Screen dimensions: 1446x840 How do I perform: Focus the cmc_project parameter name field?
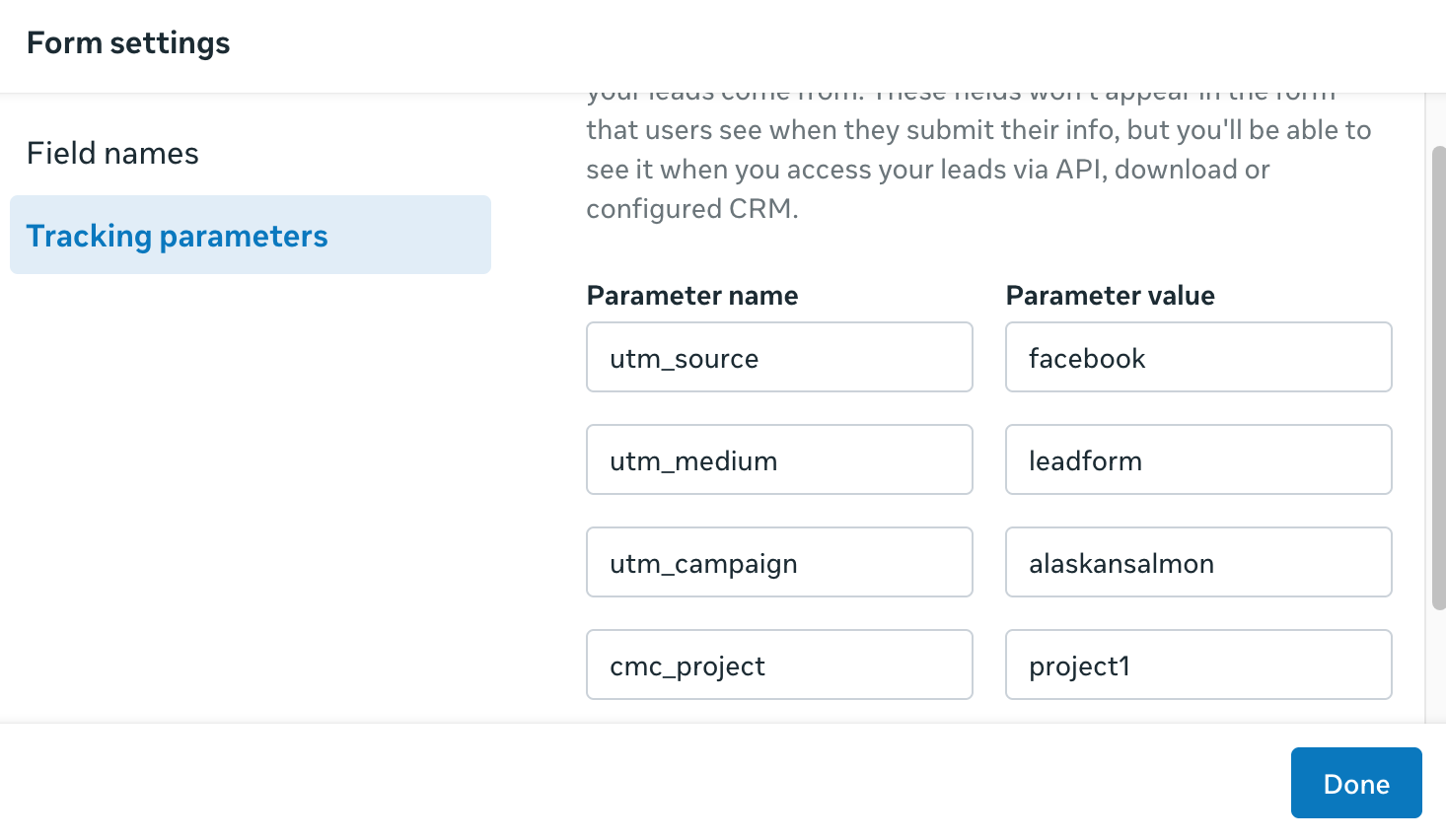point(779,665)
